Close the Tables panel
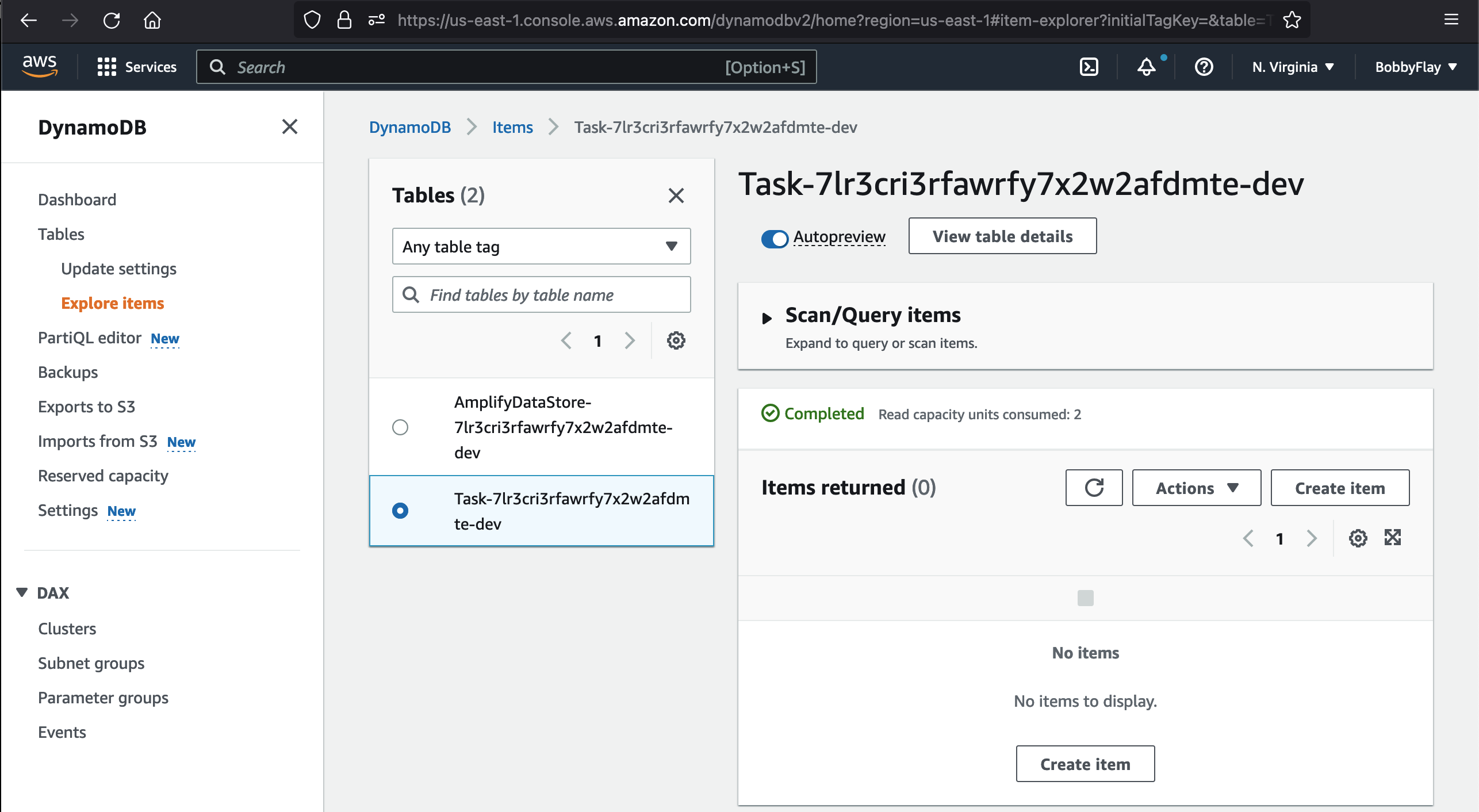 pos(676,196)
